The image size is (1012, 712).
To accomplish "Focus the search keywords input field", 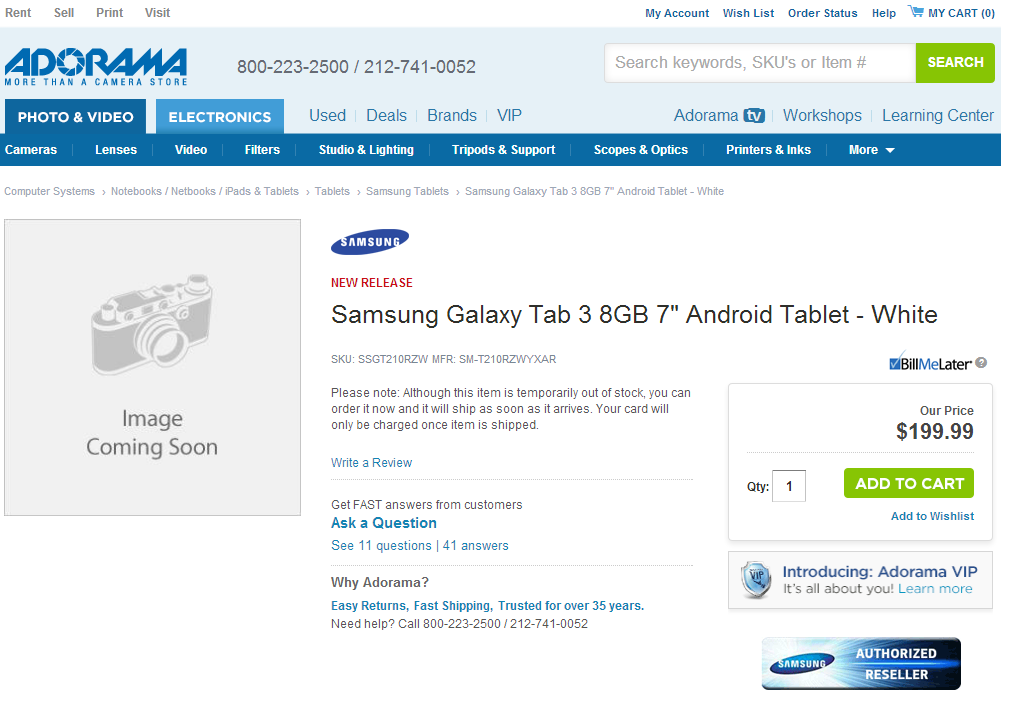I will point(760,63).
